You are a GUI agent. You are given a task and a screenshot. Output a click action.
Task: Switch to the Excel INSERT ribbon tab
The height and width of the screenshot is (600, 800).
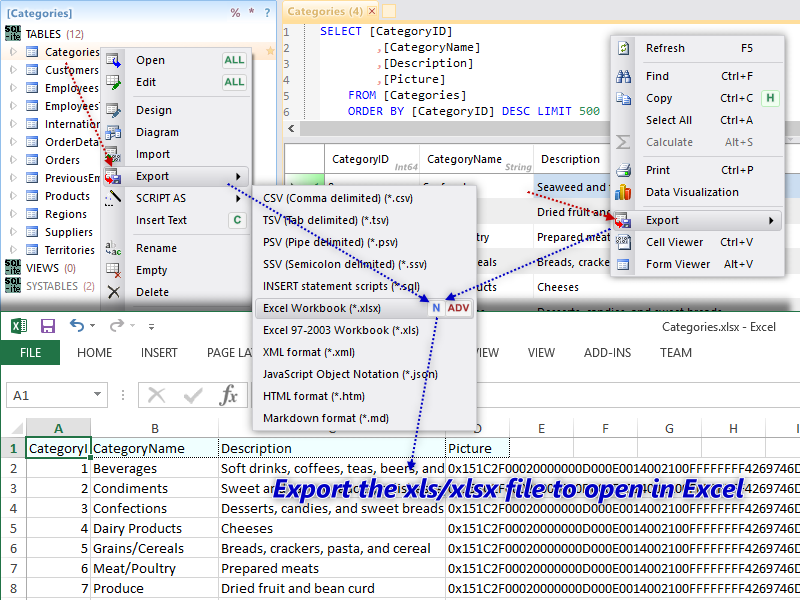(159, 353)
